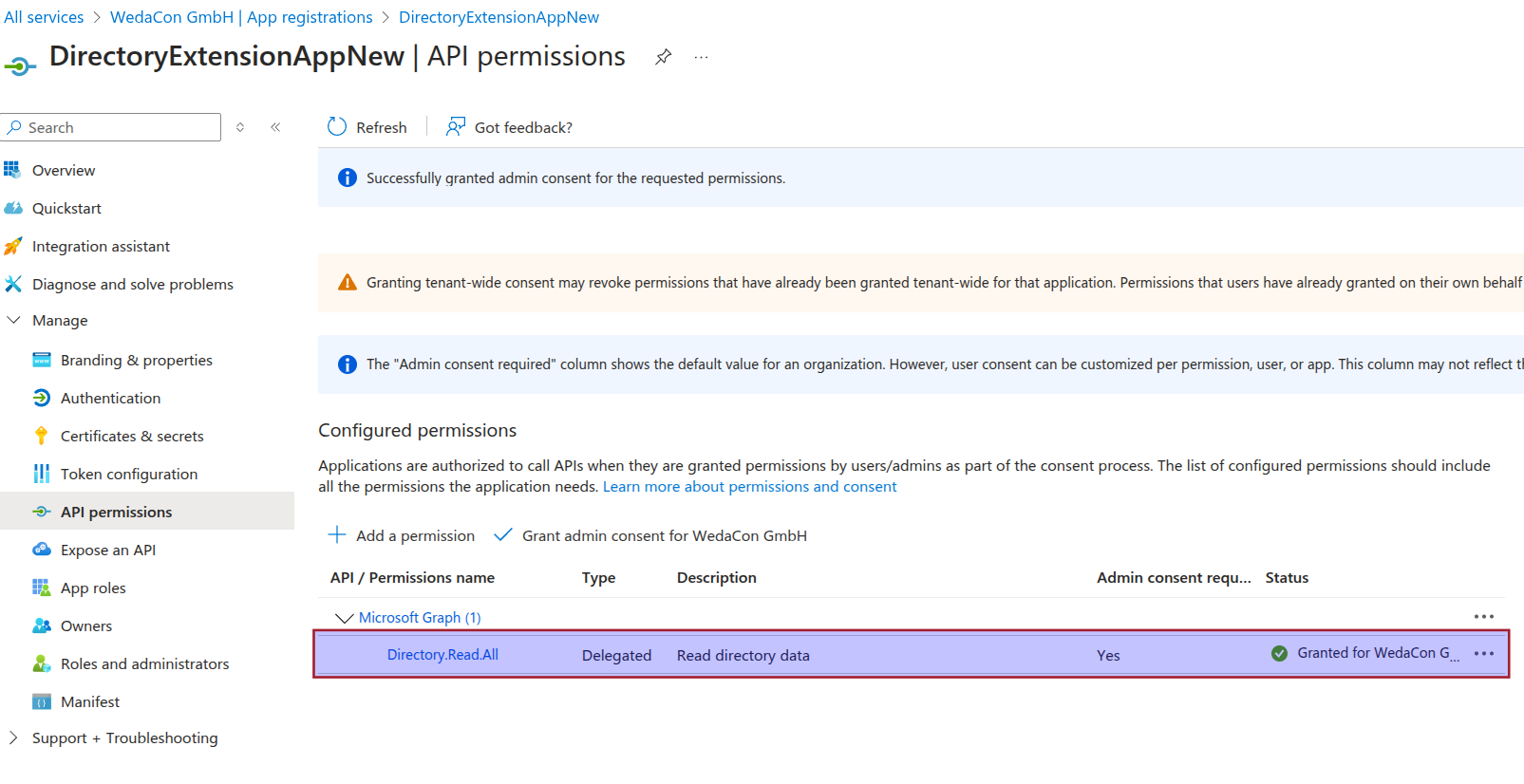
Task: Open the Overview page
Action: point(64,170)
